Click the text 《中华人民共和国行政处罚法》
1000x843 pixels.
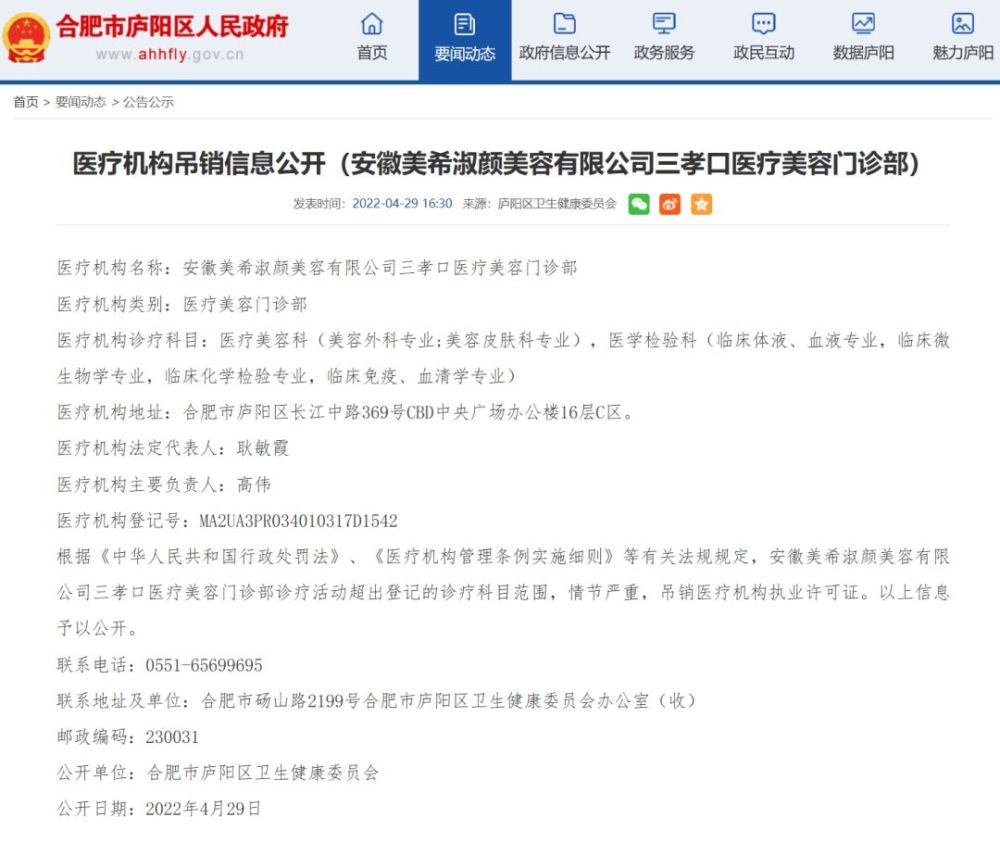point(220,557)
